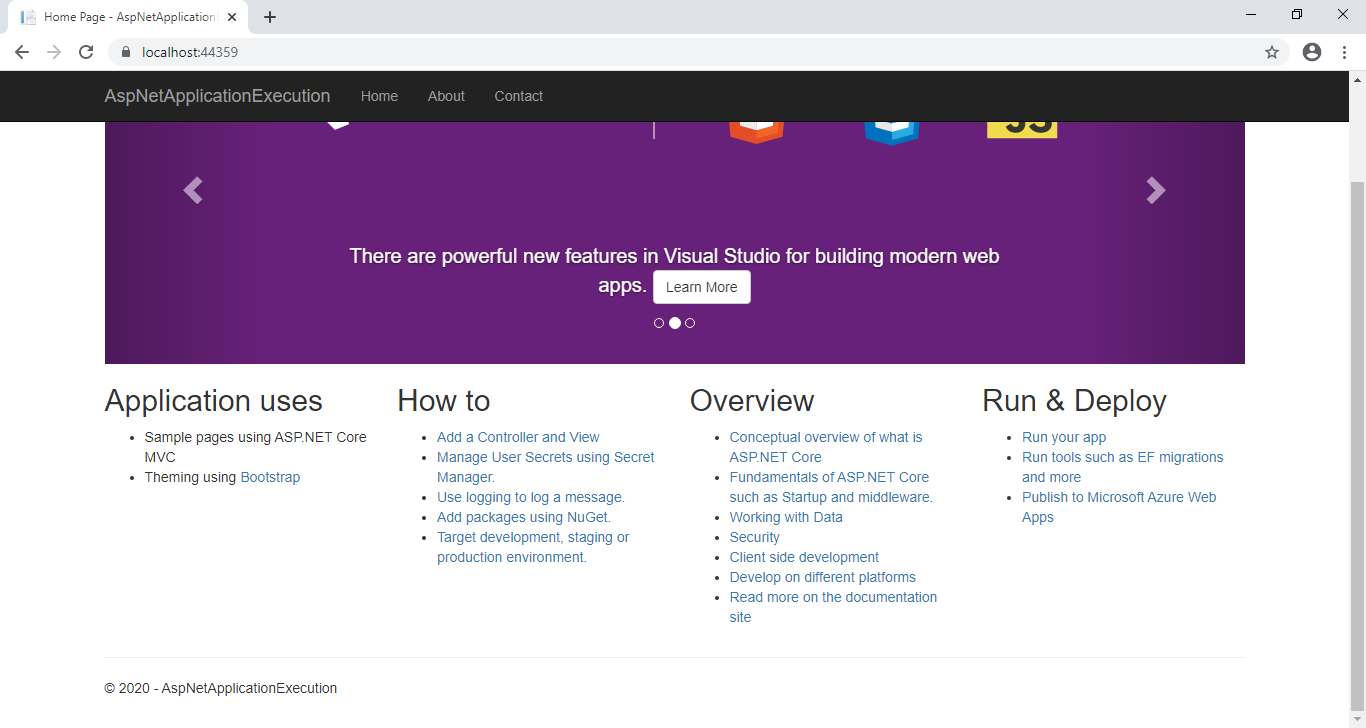
Task: Reload the page using the refresh icon
Action: [x=86, y=51]
